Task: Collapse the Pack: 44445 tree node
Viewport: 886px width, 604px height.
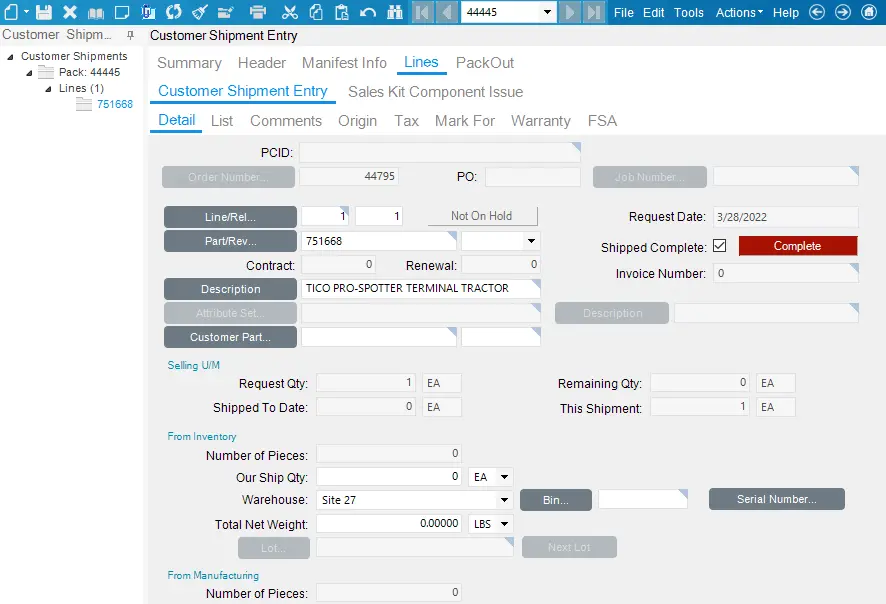Action: tap(29, 73)
